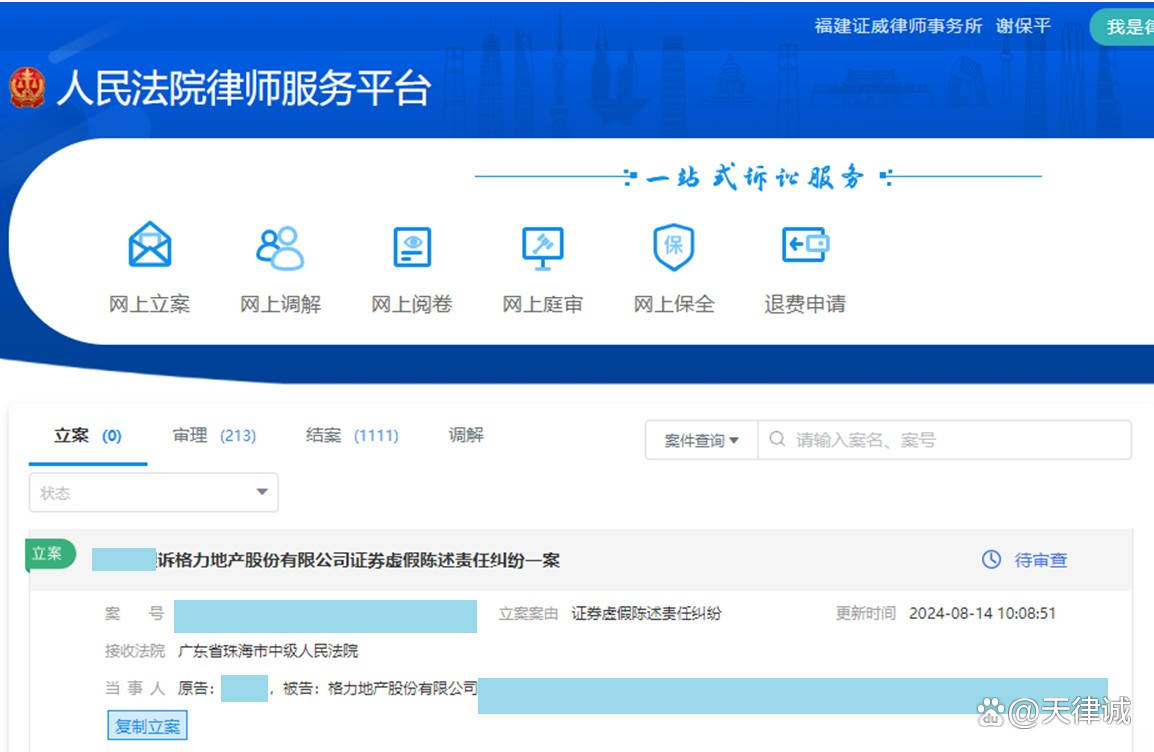Viewport: 1154px width, 752px height.
Task: Expand the 案件查询 query dropdown
Action: 700,439
